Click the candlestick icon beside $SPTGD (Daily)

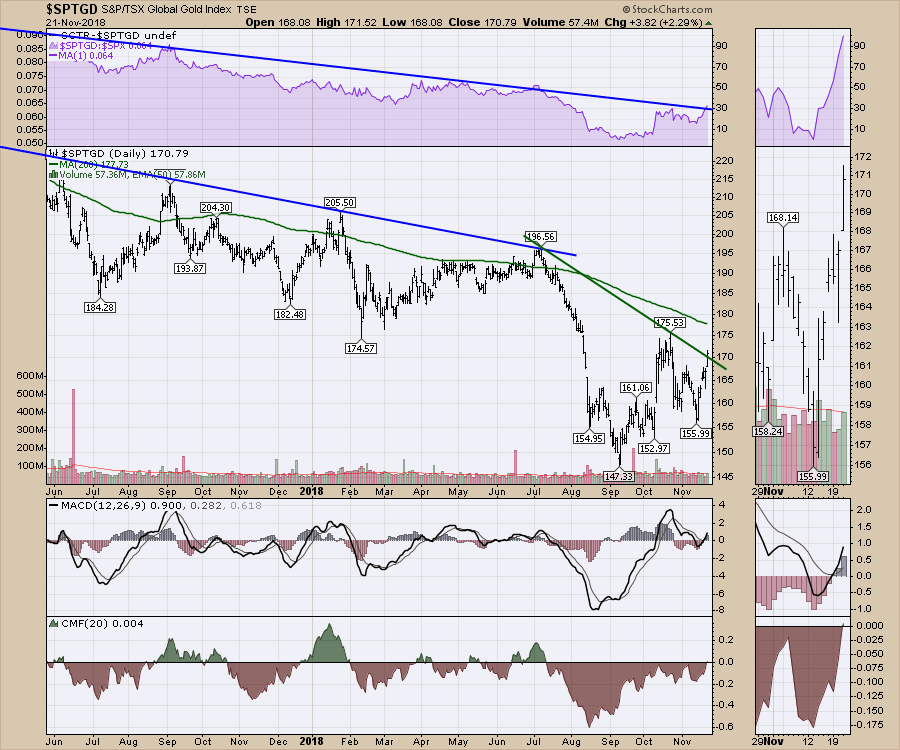(53, 153)
